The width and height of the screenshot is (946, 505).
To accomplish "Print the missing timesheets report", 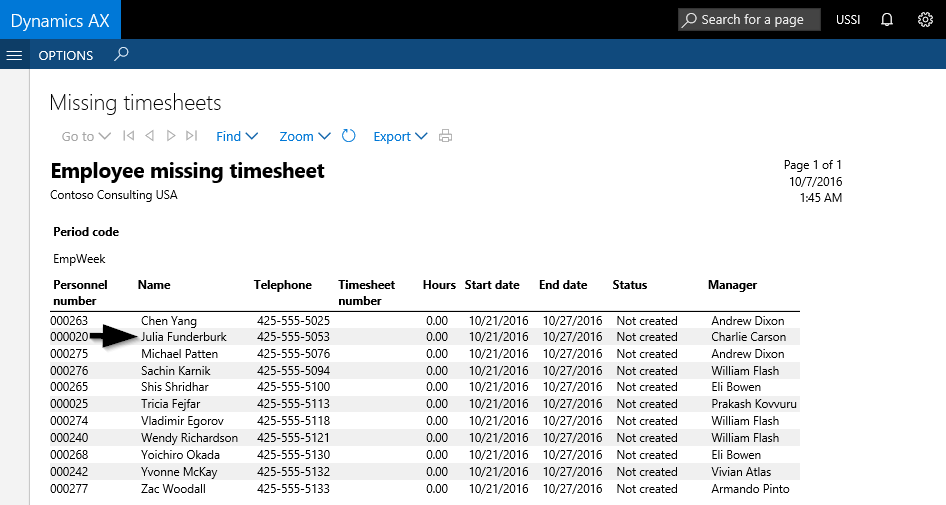I will [446, 136].
